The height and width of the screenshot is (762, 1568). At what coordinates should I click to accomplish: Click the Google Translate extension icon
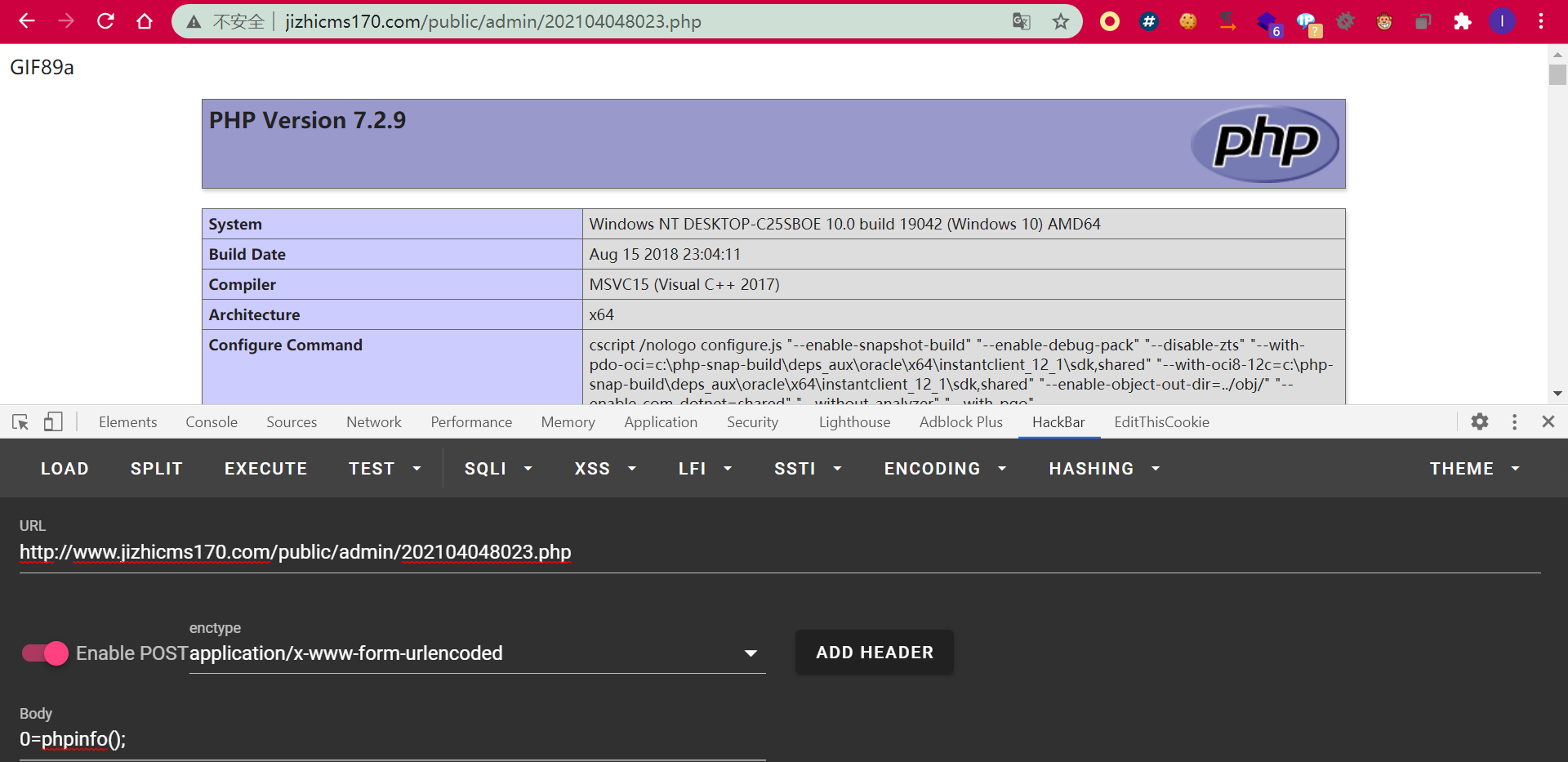pos(1021,22)
